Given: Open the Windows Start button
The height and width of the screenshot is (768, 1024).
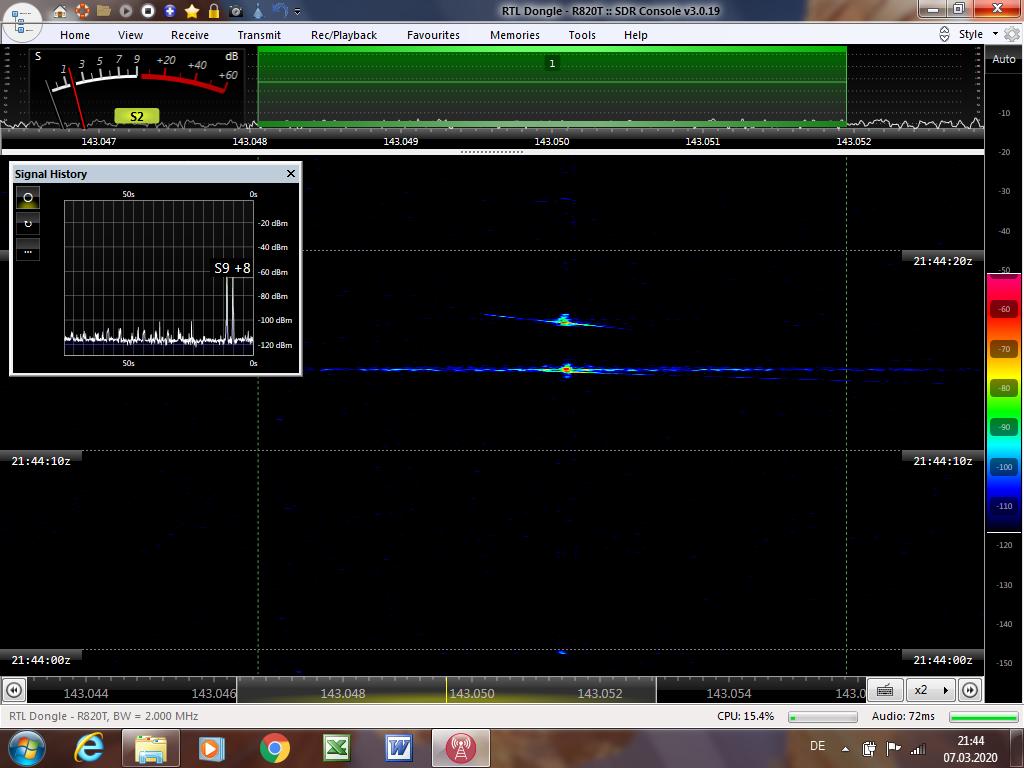Looking at the screenshot, I should (25, 748).
